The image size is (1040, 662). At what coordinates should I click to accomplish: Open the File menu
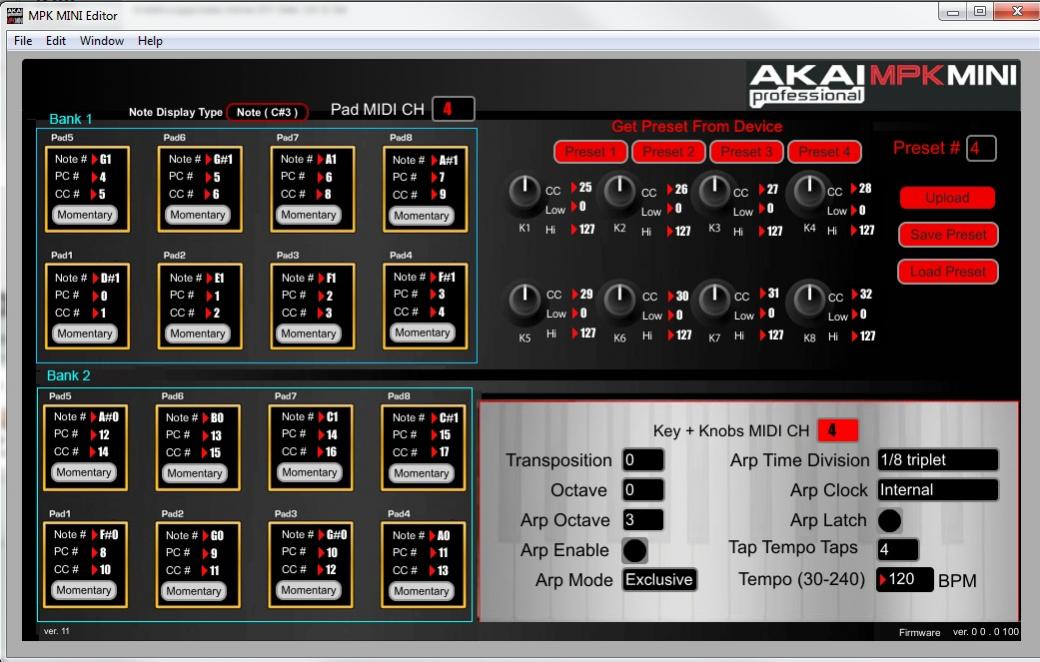[x=23, y=40]
